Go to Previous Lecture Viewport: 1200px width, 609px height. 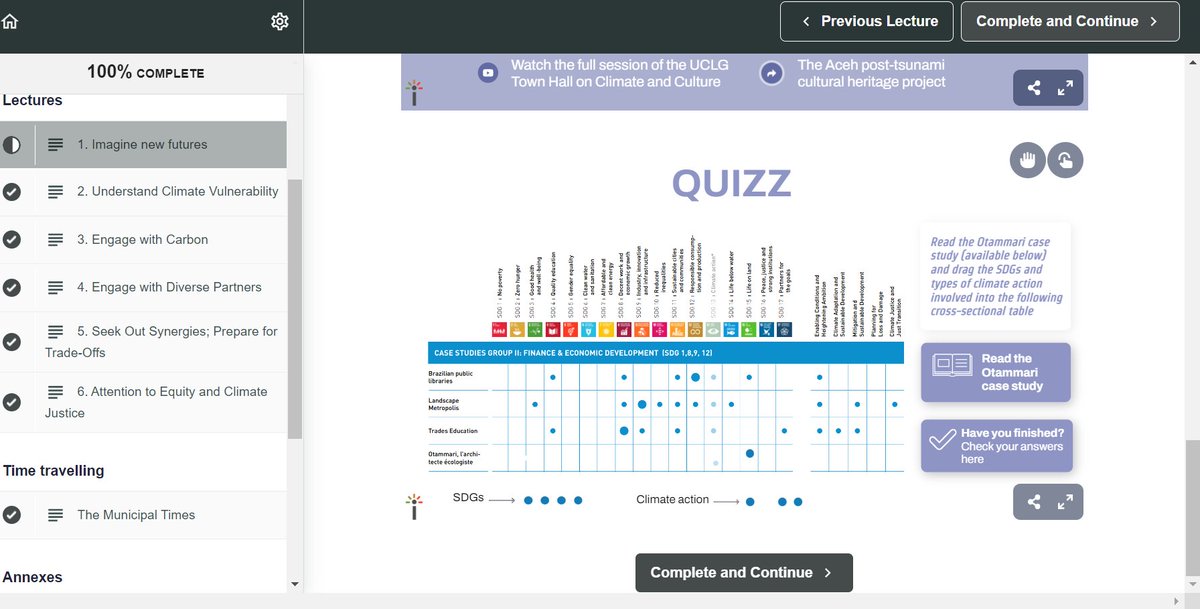click(866, 21)
